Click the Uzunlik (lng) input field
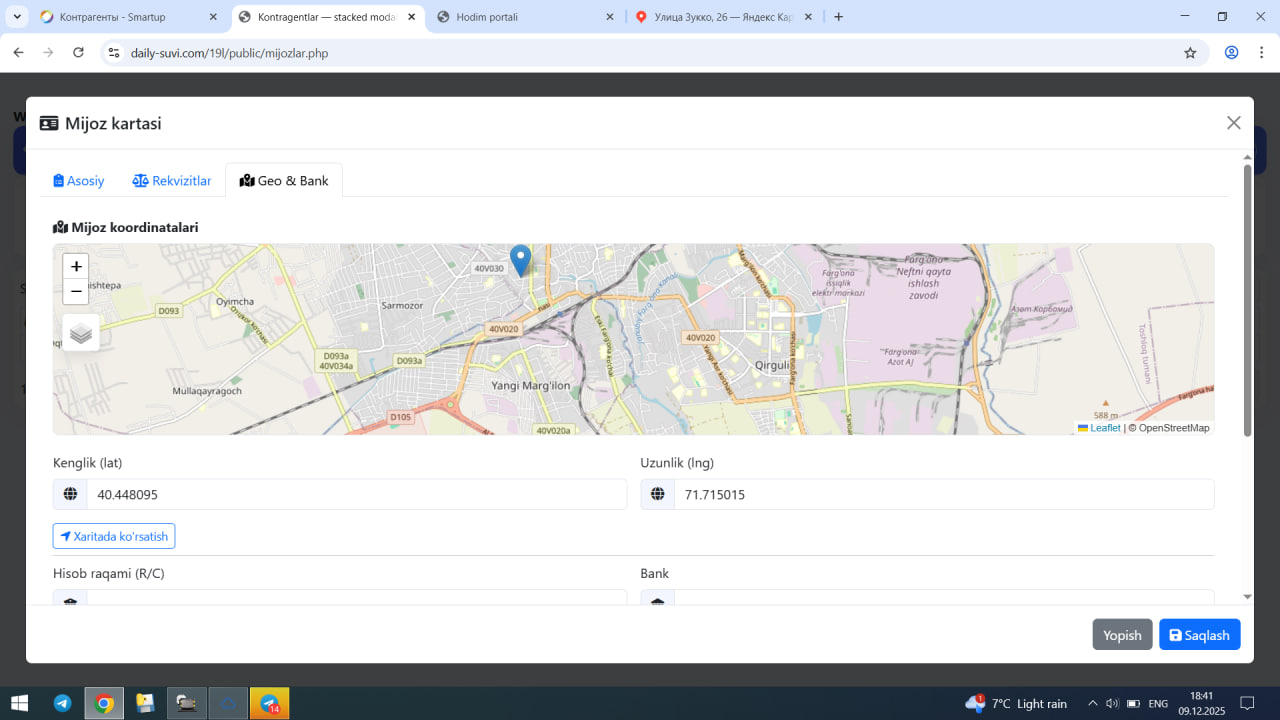The width and height of the screenshot is (1280, 720). pos(943,494)
